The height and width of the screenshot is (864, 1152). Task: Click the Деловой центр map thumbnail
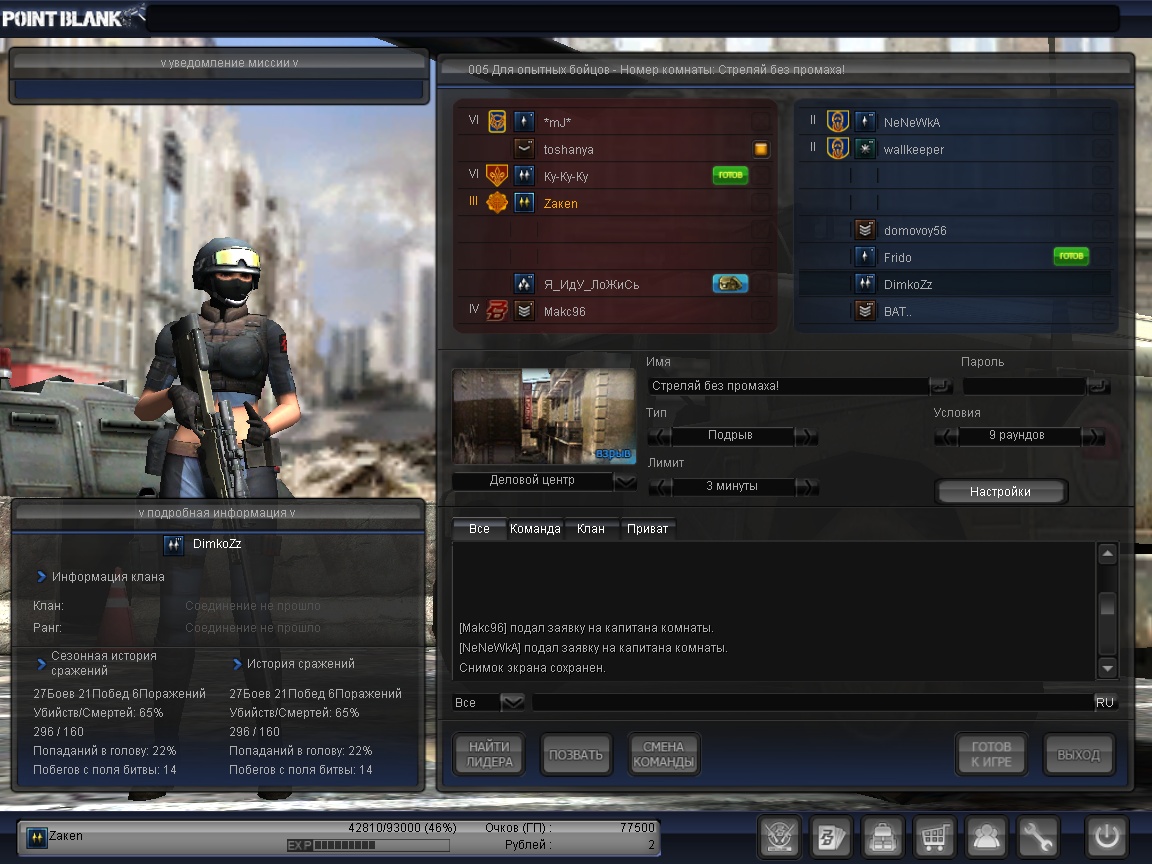(x=543, y=416)
